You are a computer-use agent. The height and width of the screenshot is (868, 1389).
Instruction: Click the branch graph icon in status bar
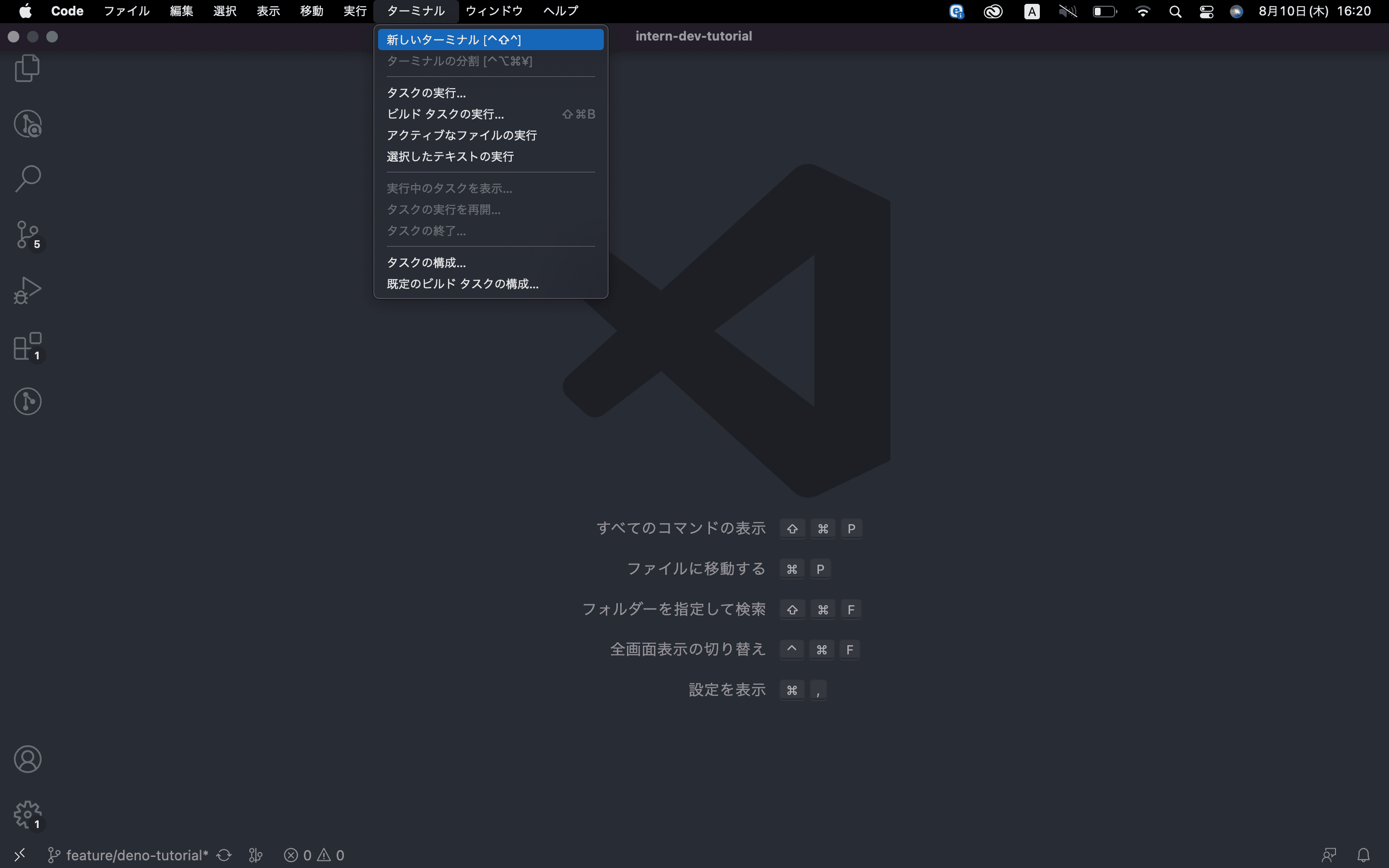coord(256,855)
